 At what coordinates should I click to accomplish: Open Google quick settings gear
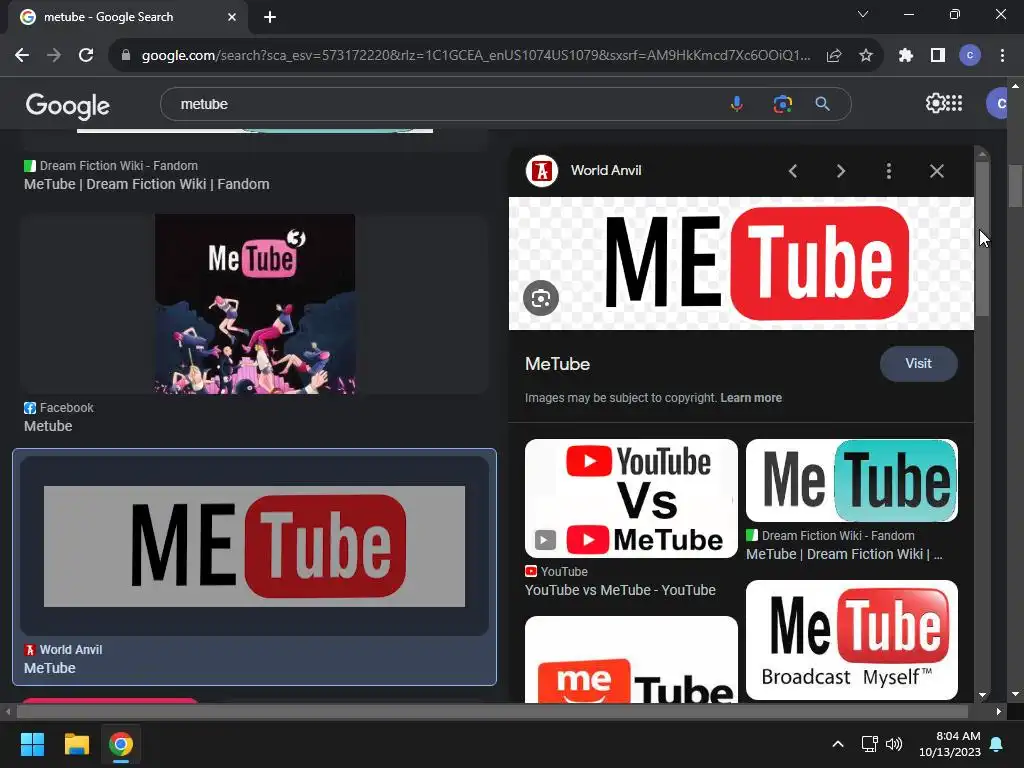[x=935, y=103]
